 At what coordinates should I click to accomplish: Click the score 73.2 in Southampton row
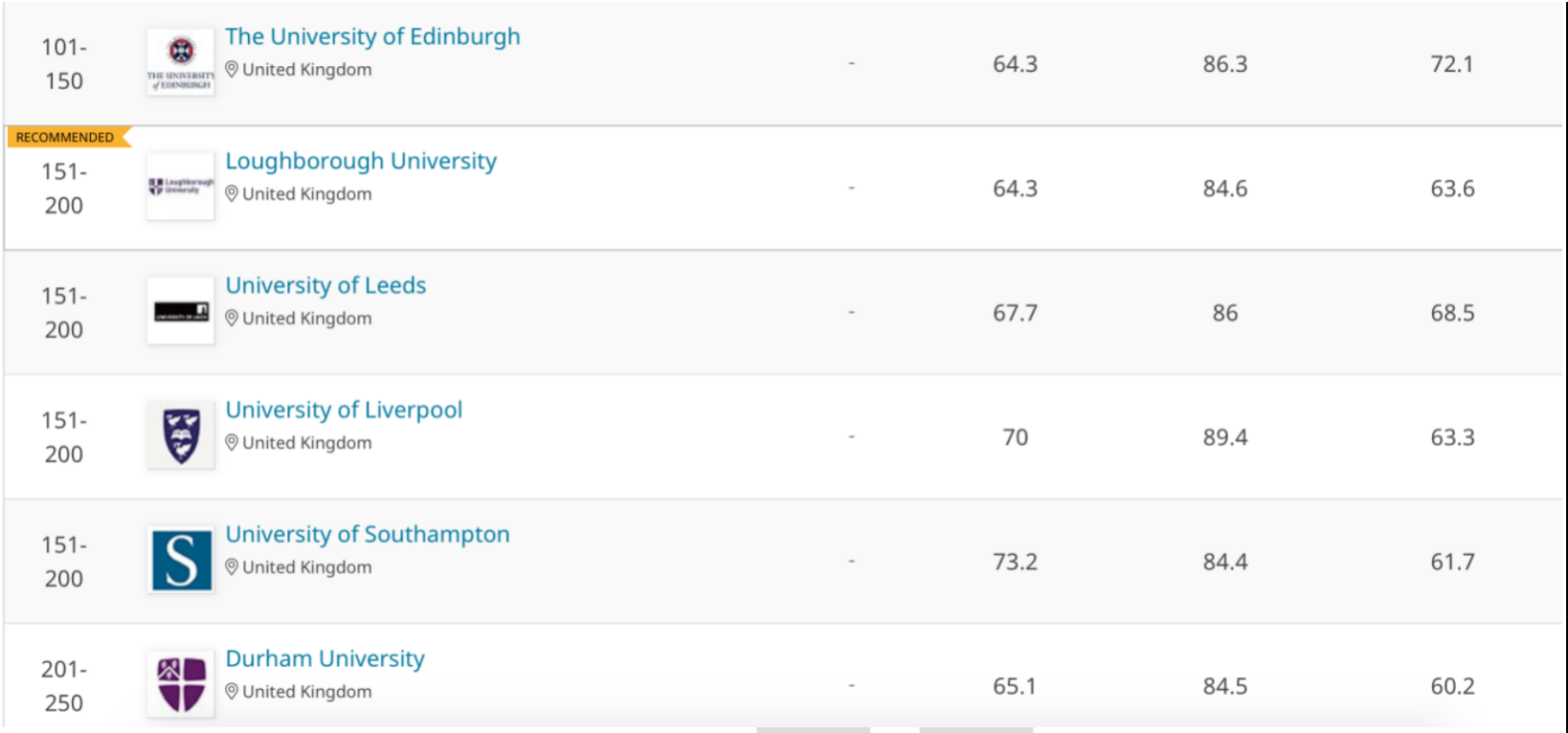[x=1015, y=562]
